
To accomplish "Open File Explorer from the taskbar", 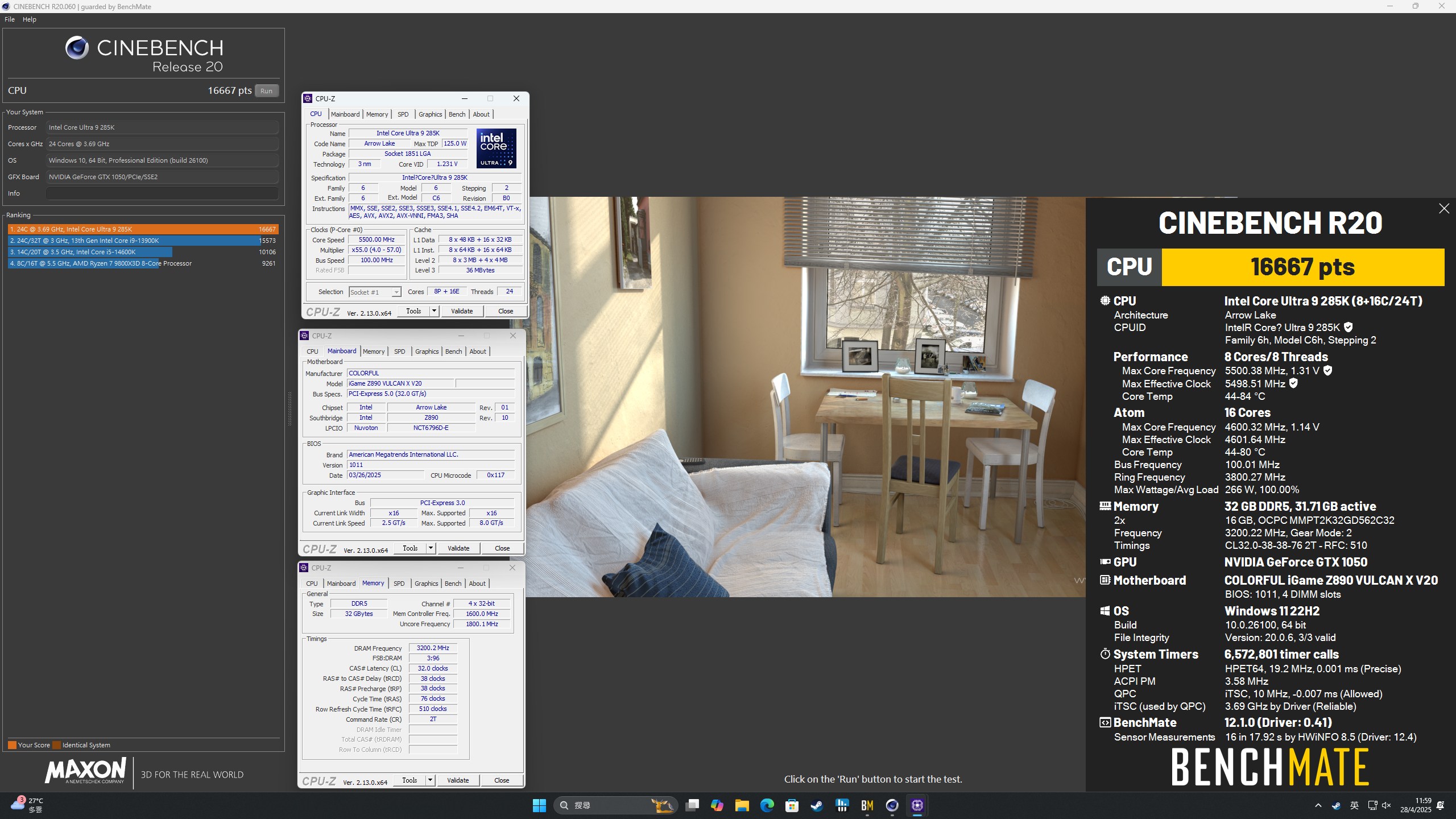I will click(x=742, y=805).
